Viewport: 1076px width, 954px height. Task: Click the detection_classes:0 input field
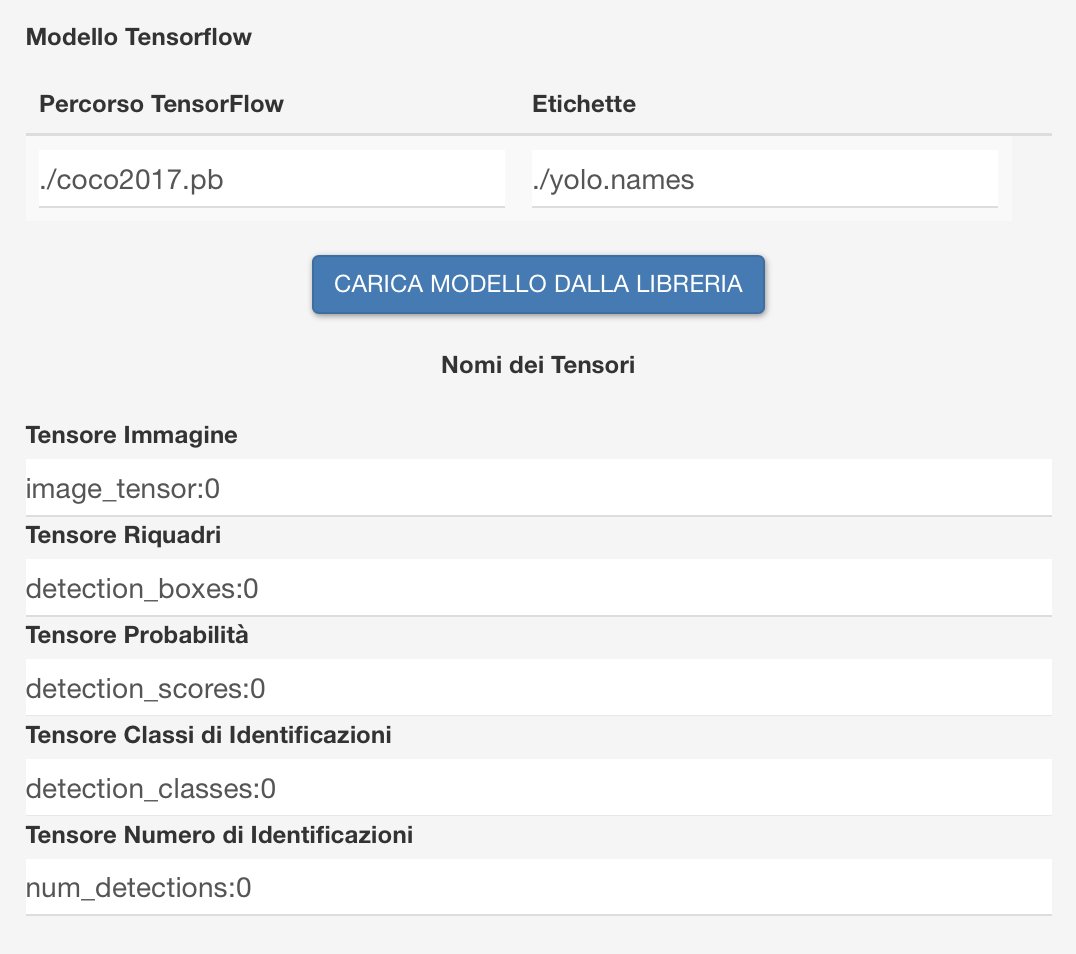click(x=539, y=787)
